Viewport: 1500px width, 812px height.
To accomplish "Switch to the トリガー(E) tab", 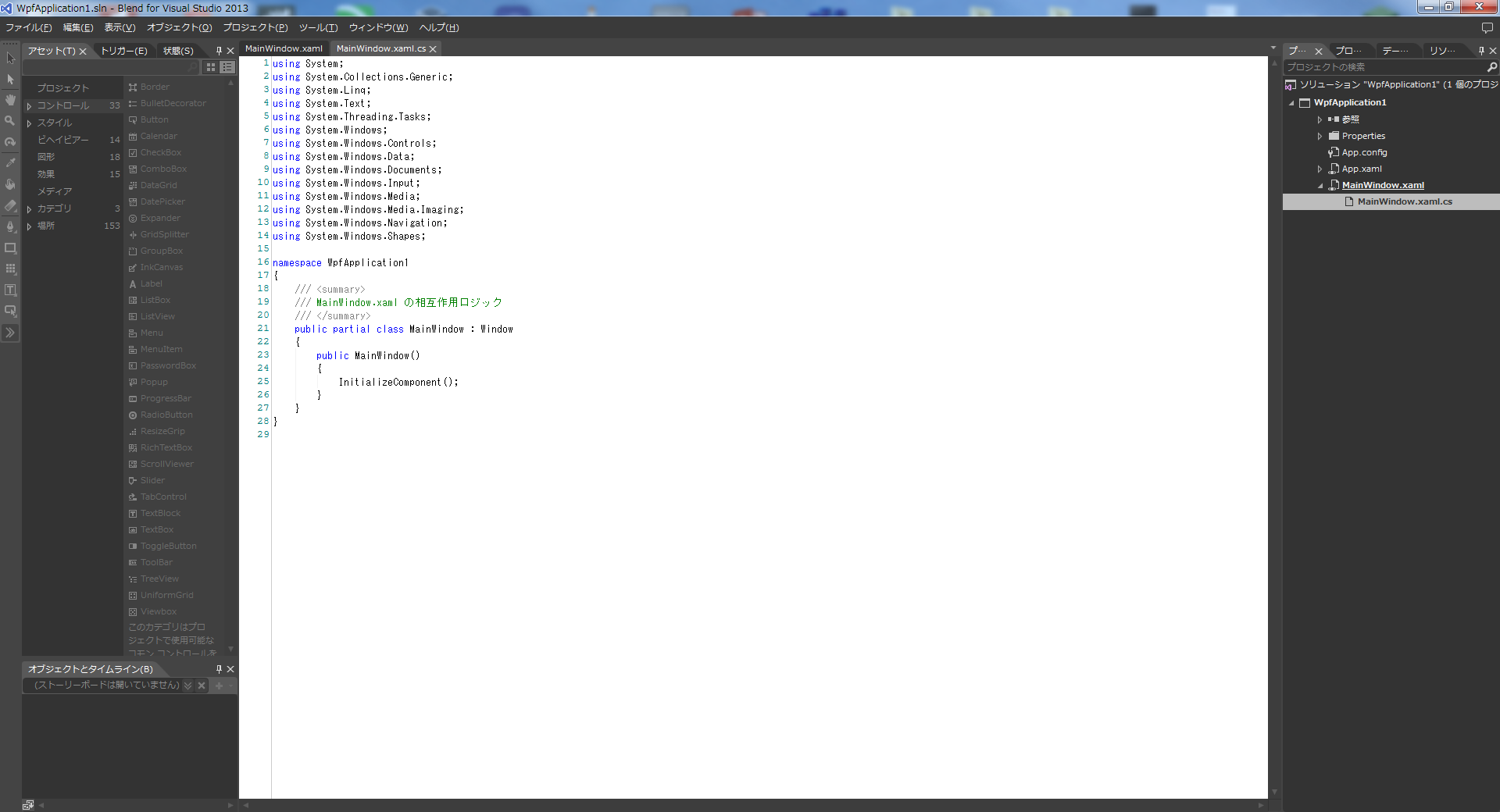I will 124,51.
